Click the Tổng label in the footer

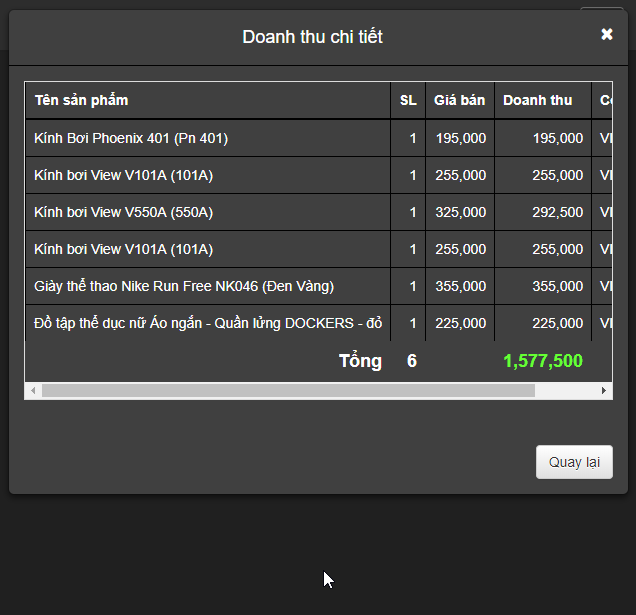(360, 361)
